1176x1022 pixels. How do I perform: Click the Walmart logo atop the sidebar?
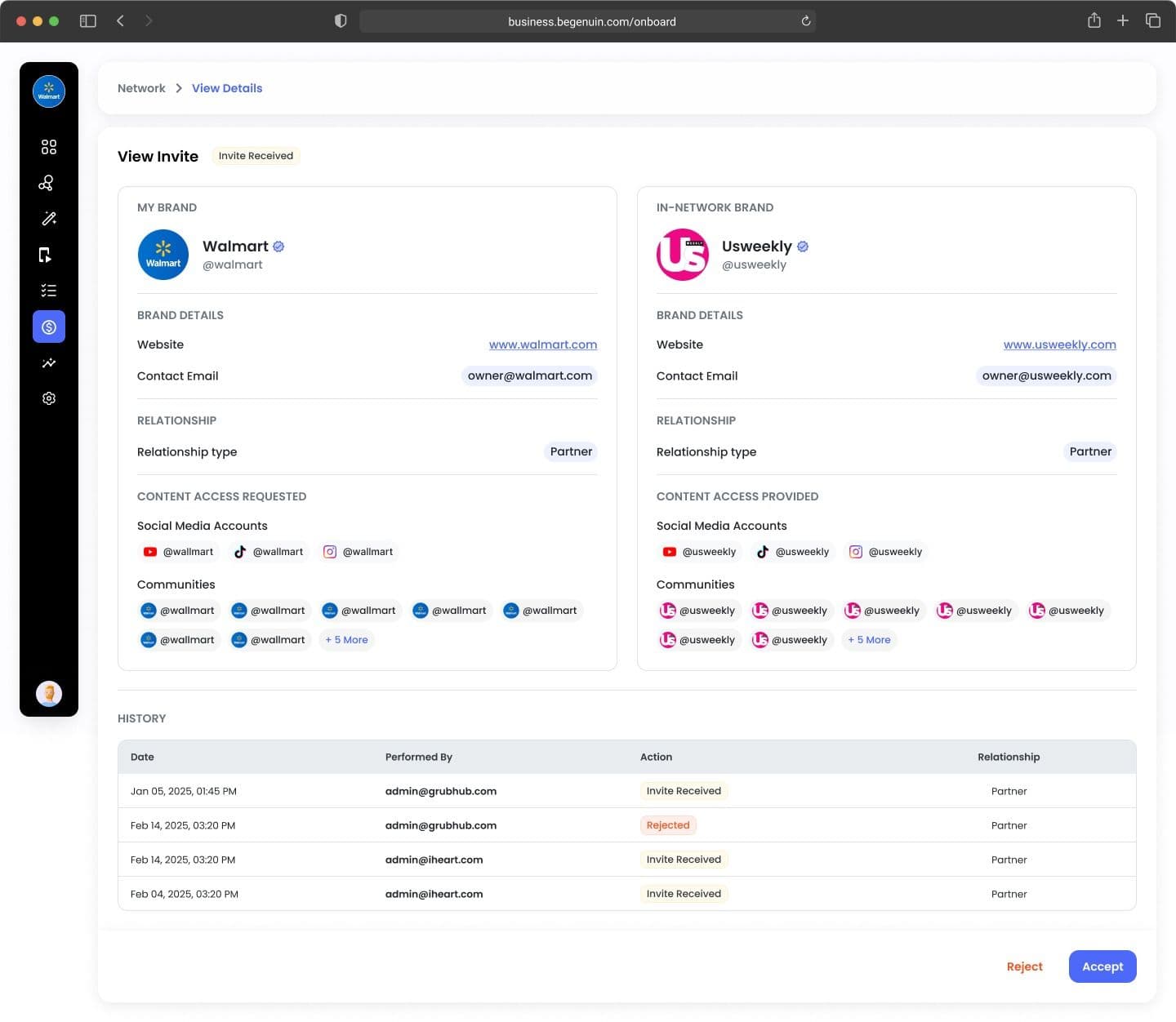[x=49, y=91]
